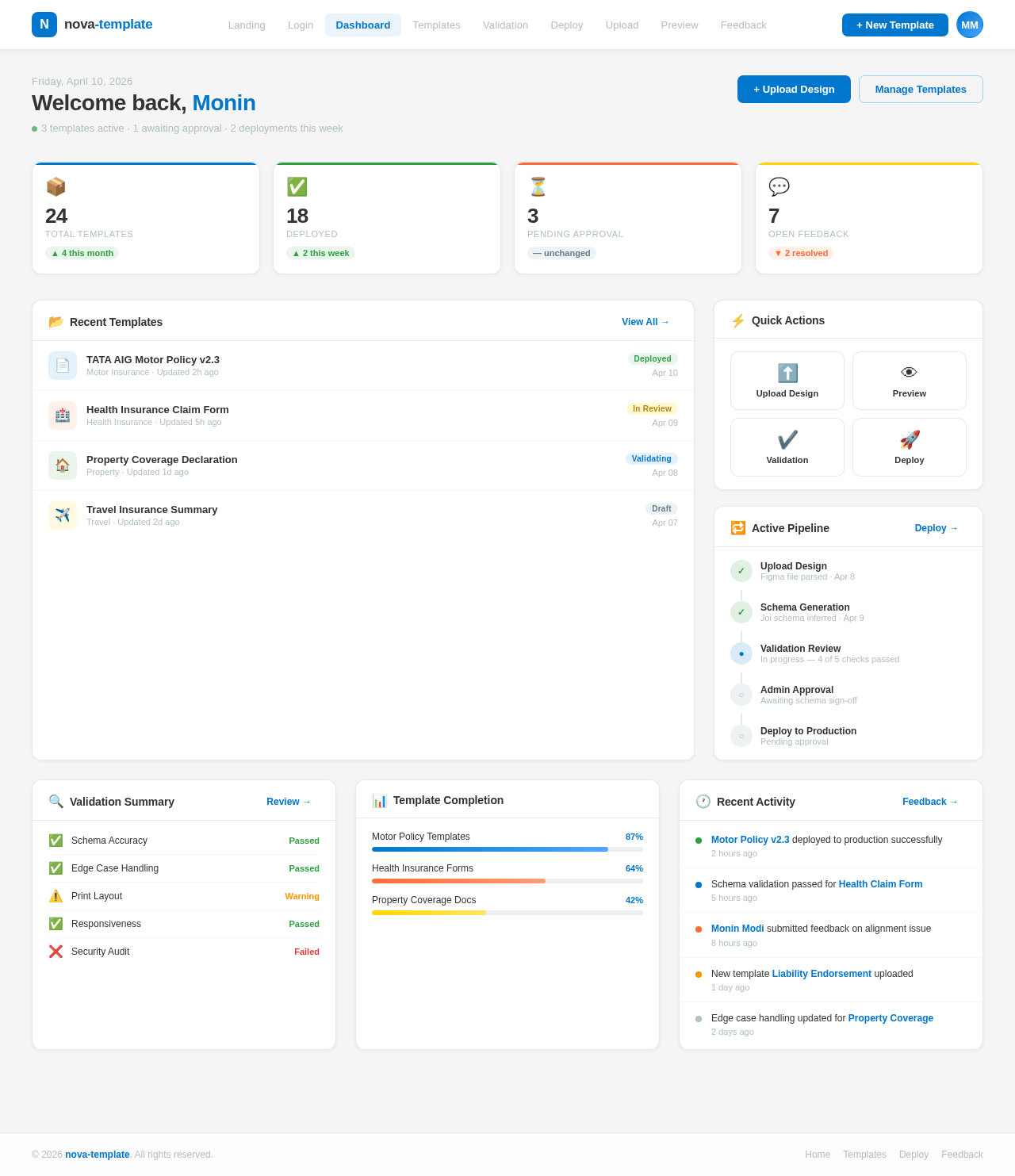
Task: Select the Dashboard nav tab
Action: tap(363, 25)
